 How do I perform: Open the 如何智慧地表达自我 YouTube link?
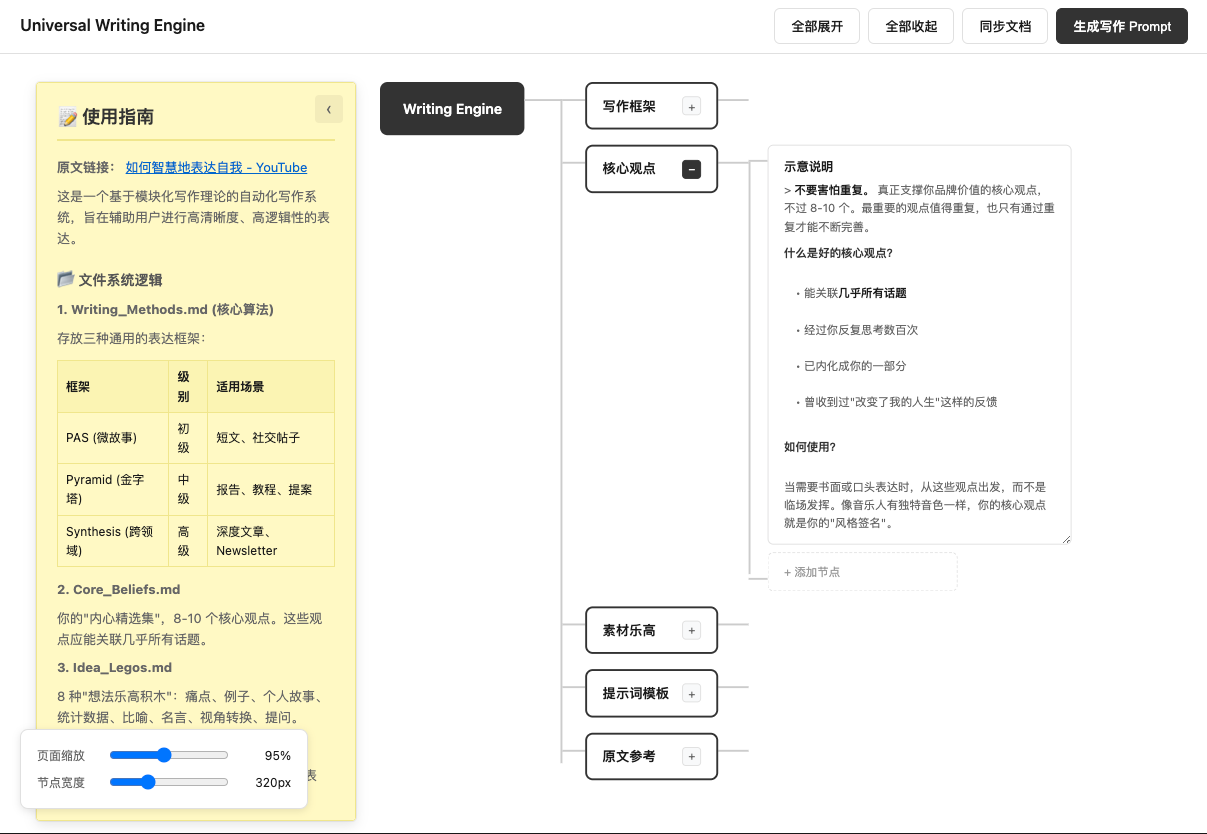pyautogui.click(x=216, y=168)
